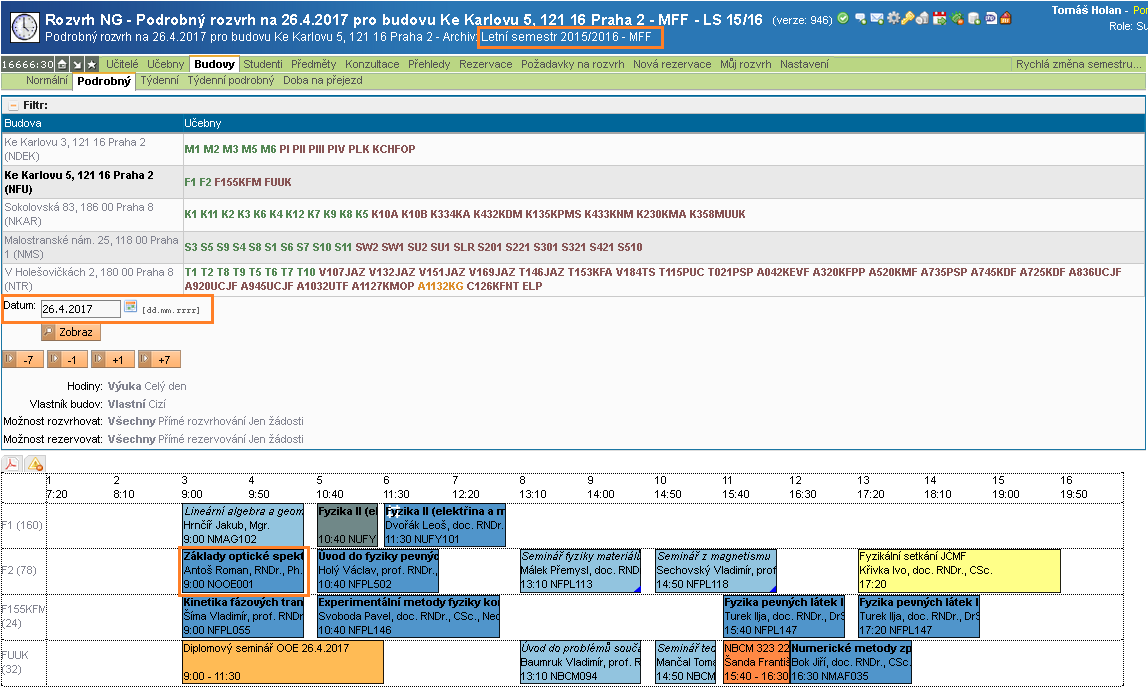Switch to the Týdenní view tab
The height and width of the screenshot is (689, 1148).
(159, 80)
